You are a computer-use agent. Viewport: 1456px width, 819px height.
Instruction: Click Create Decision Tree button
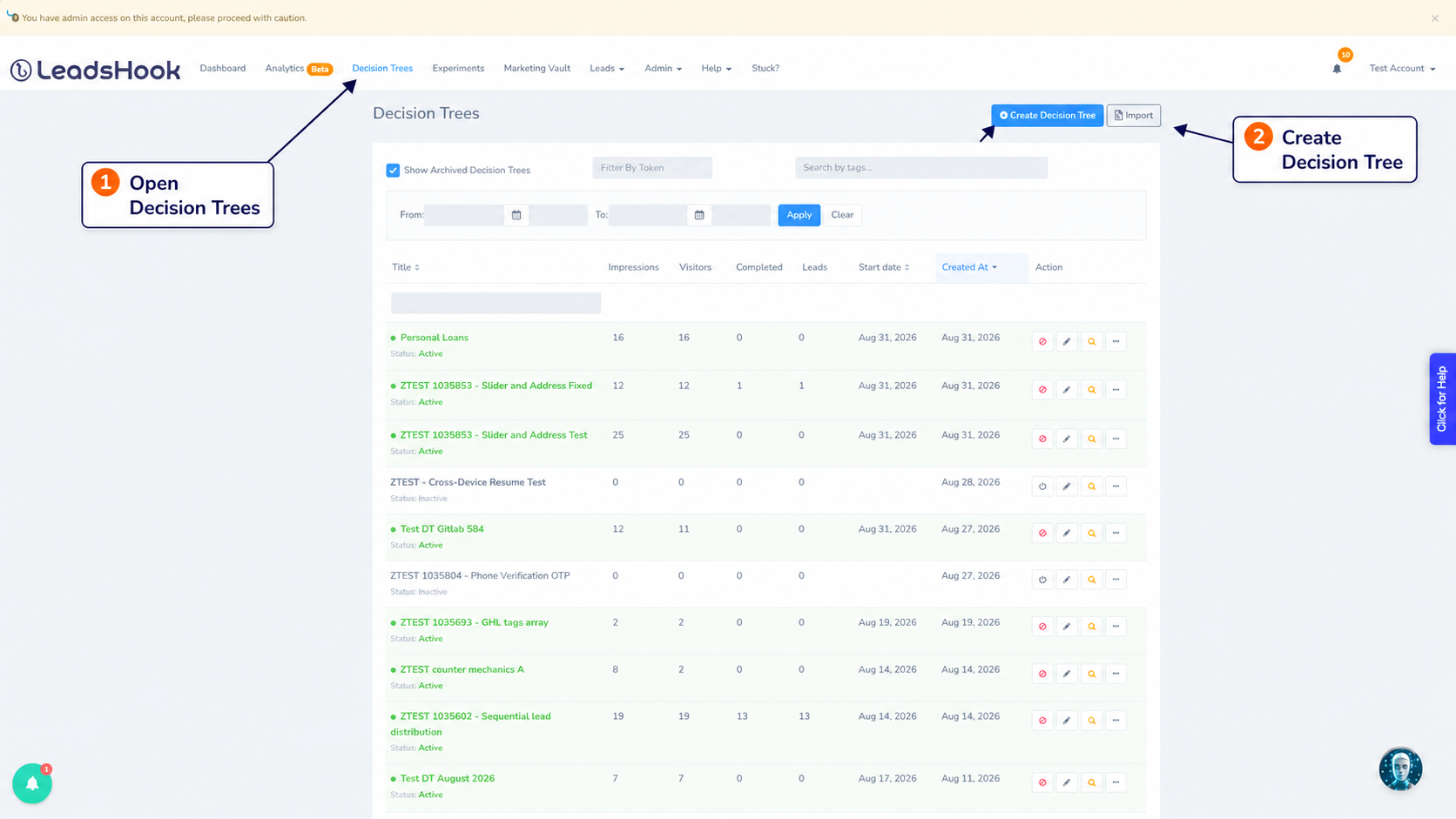tap(1048, 115)
